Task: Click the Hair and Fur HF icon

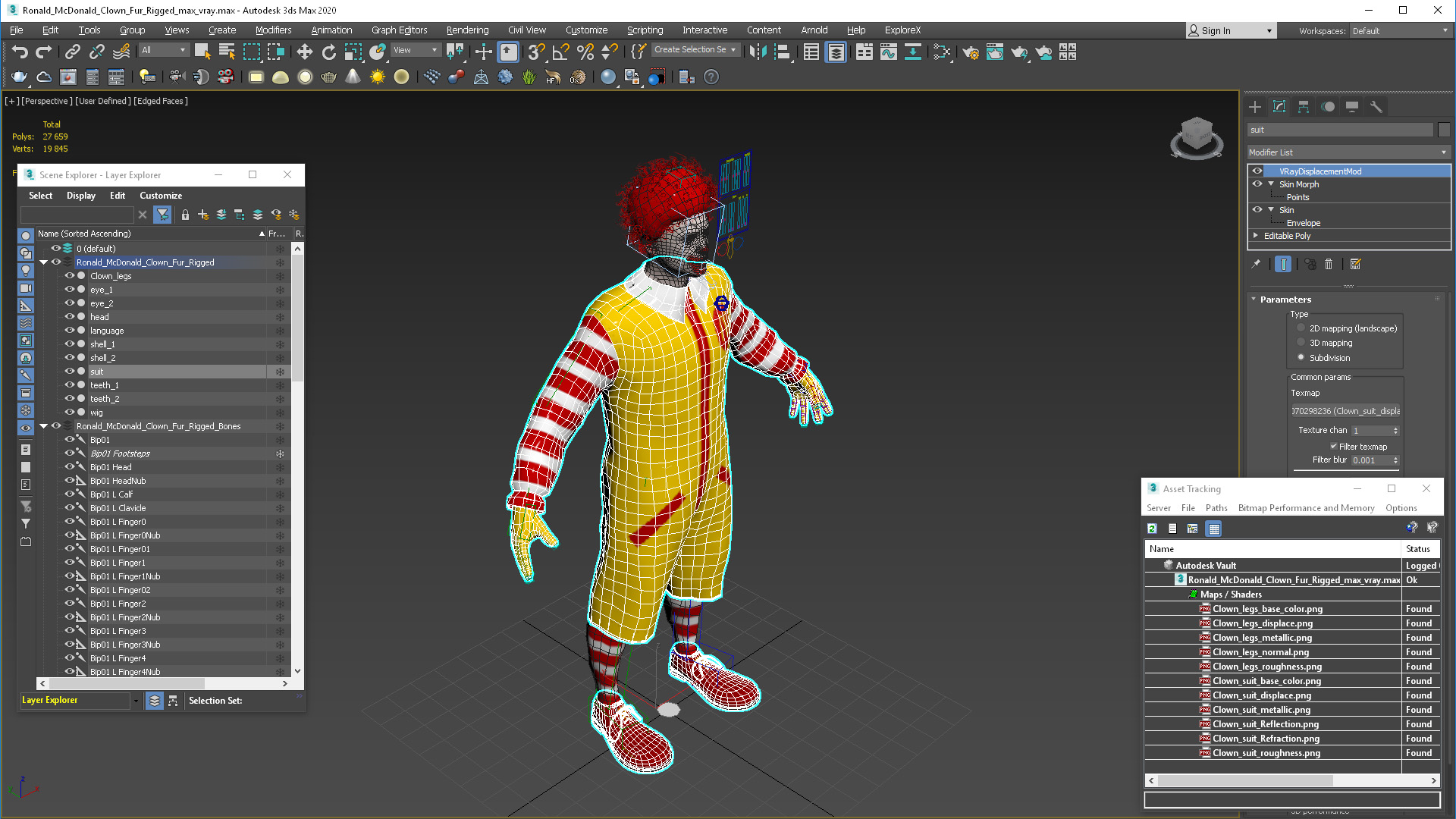Action: click(553, 77)
